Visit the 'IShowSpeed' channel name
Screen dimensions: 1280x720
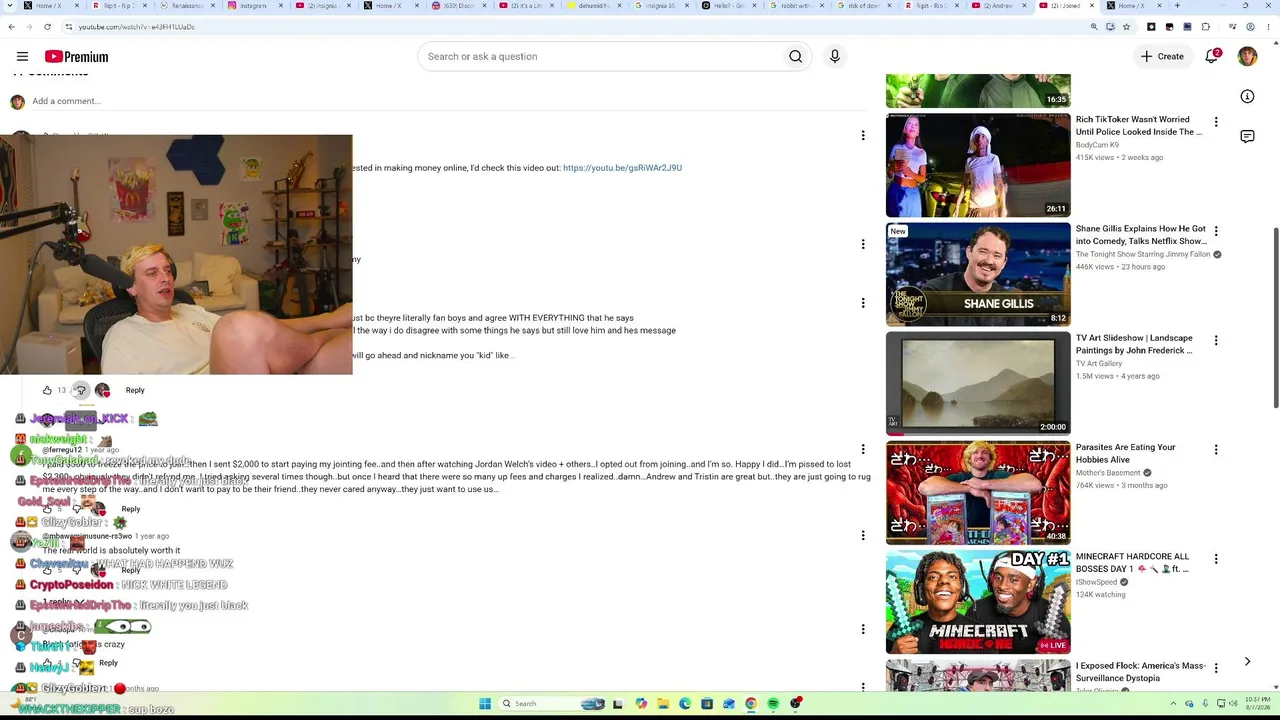coord(1097,582)
